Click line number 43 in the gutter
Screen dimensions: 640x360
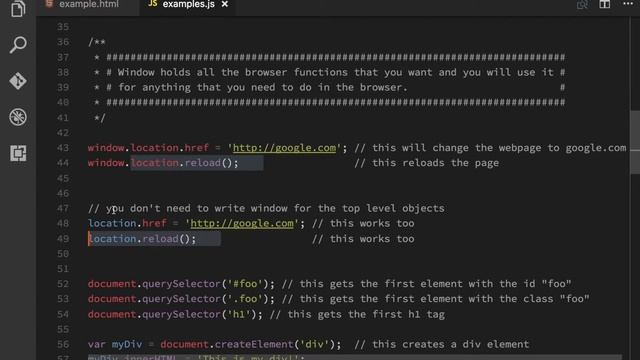tap(63, 148)
